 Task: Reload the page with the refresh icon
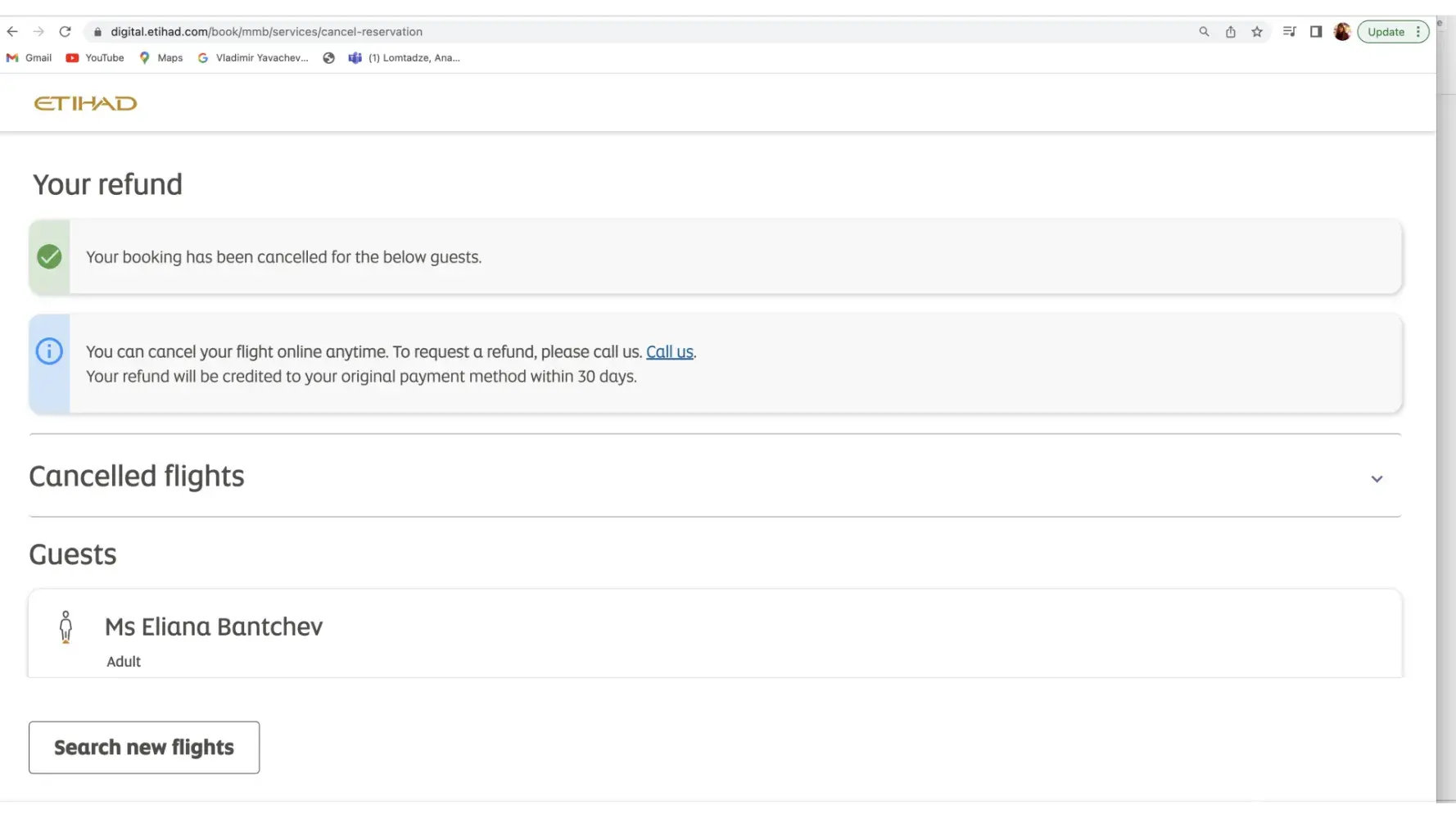65,32
